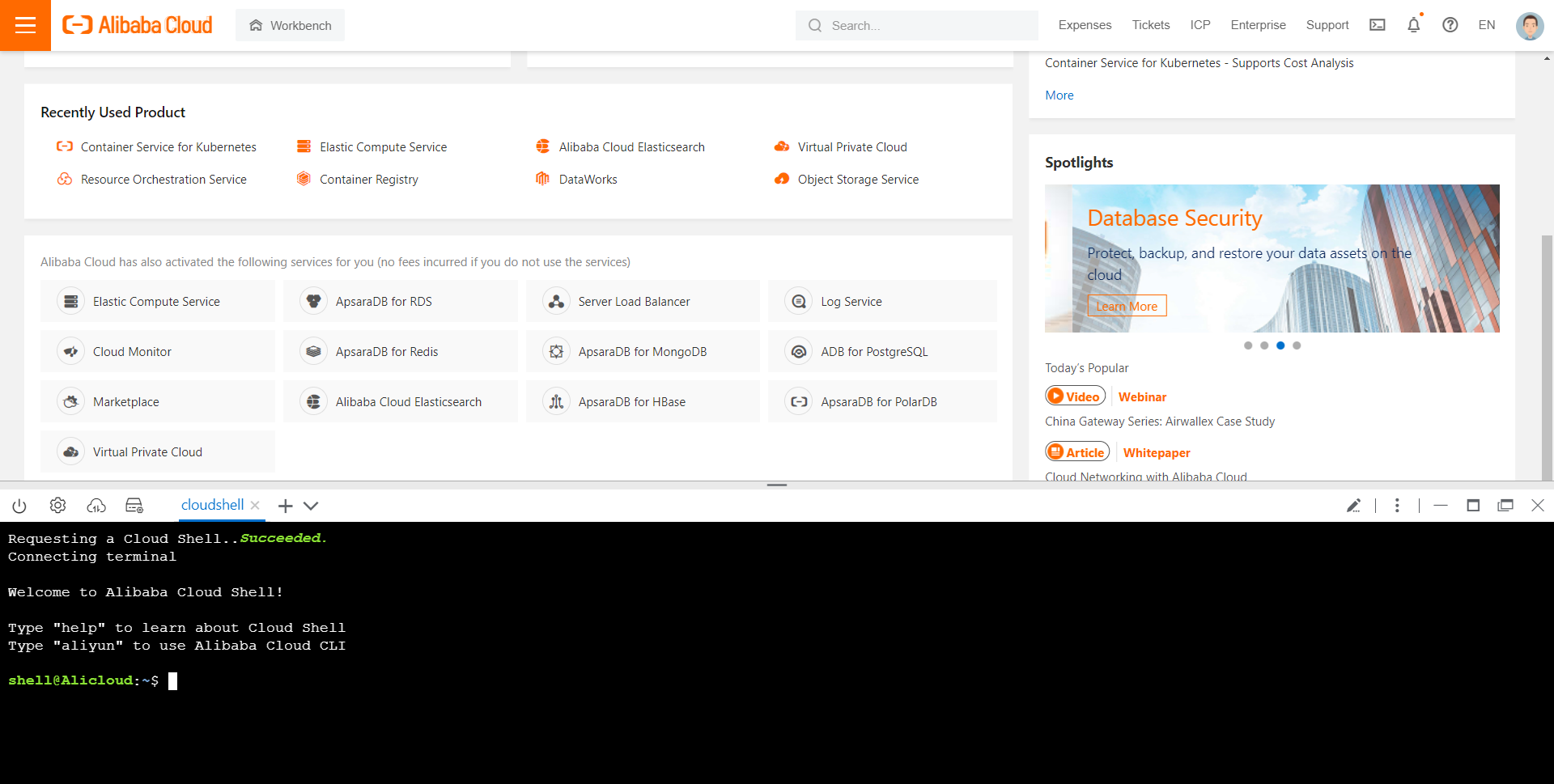Open Object Storage Service product
This screenshot has height=784, width=1554.
(x=847, y=179)
